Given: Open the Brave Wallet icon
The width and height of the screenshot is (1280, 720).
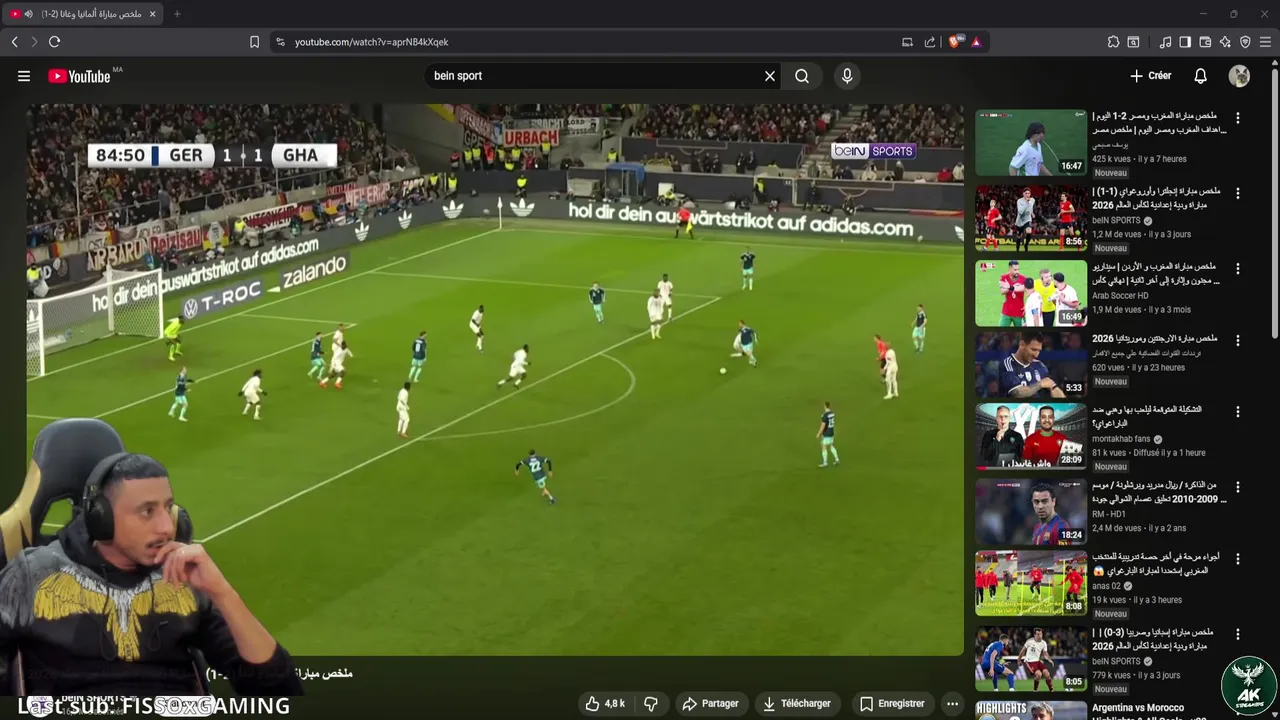Looking at the screenshot, I should coord(1205,42).
